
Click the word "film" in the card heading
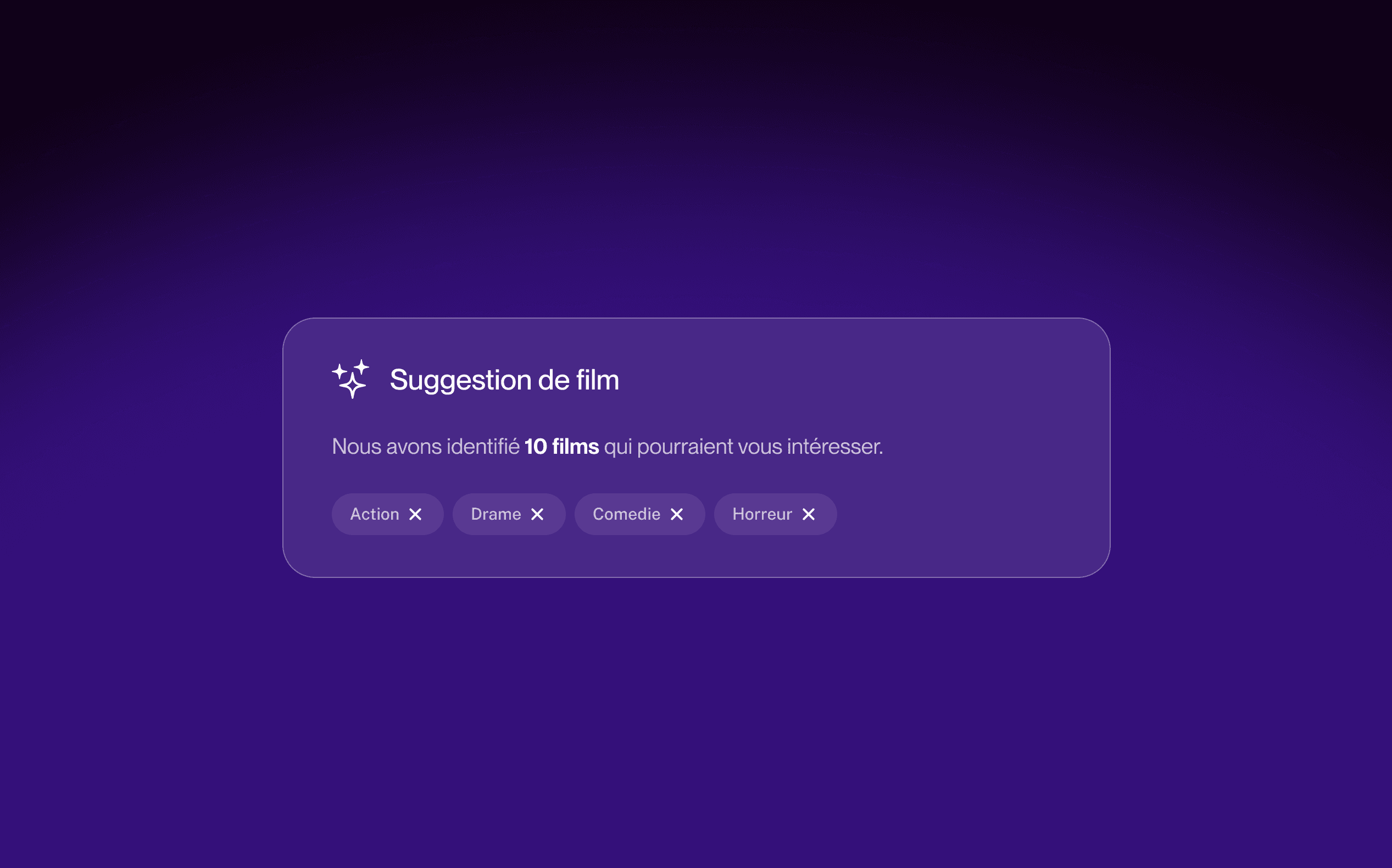pos(597,380)
